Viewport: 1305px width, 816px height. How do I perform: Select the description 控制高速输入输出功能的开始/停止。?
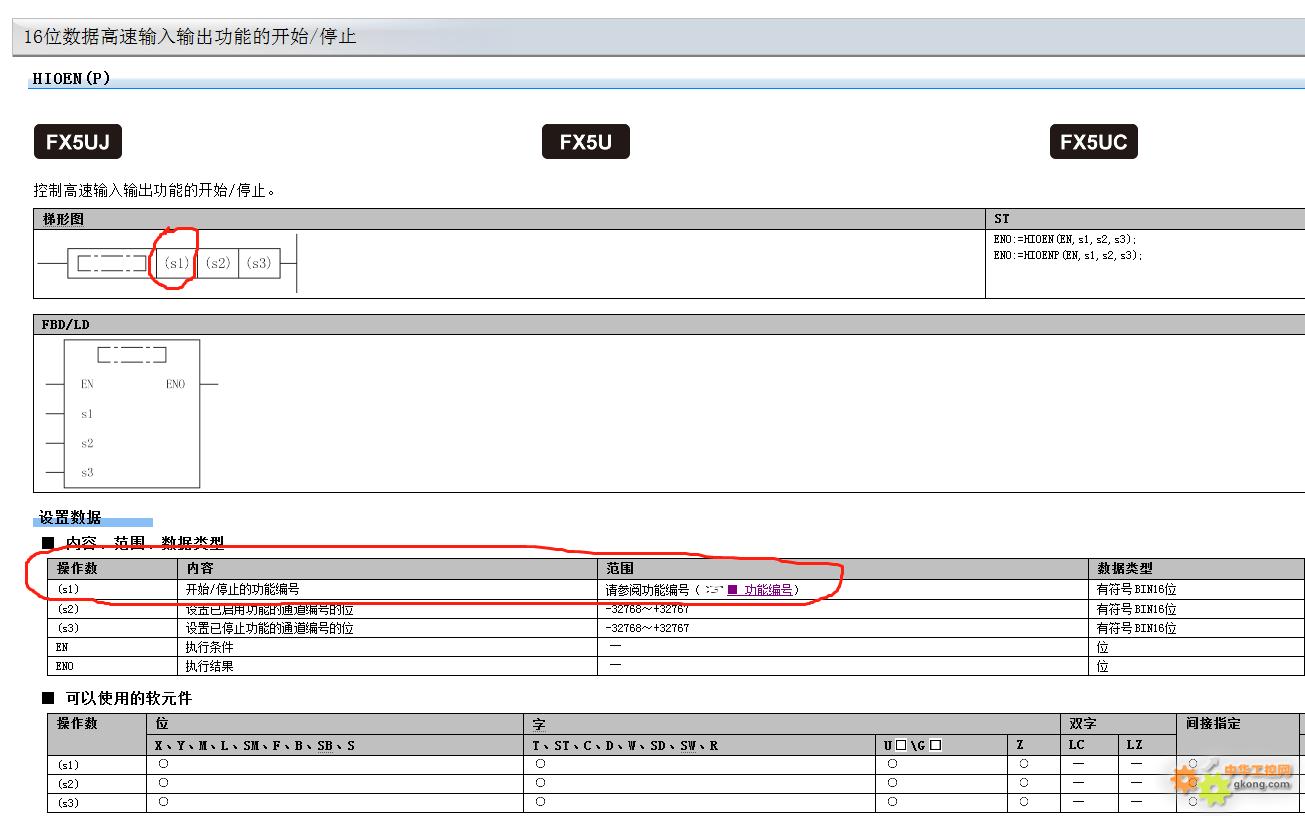click(x=155, y=190)
